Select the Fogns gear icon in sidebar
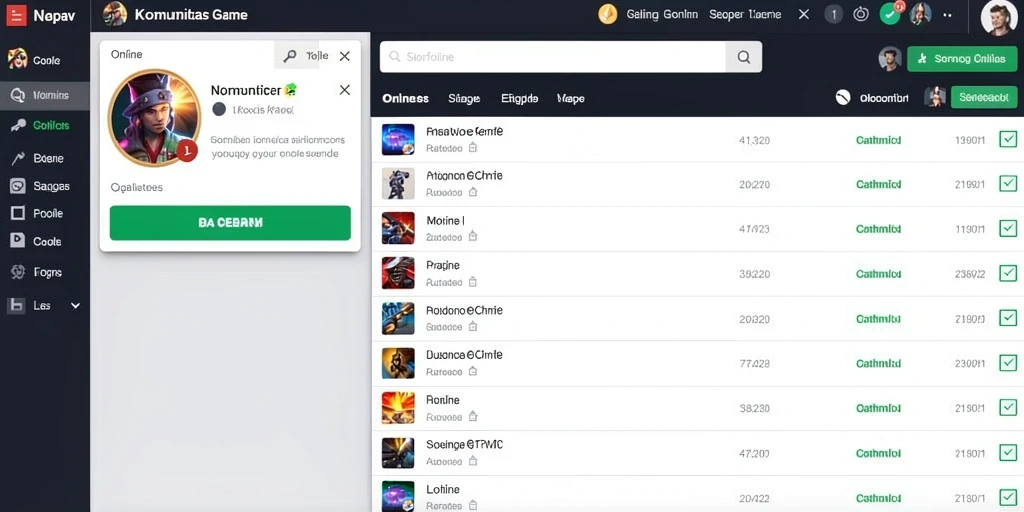 coord(18,272)
